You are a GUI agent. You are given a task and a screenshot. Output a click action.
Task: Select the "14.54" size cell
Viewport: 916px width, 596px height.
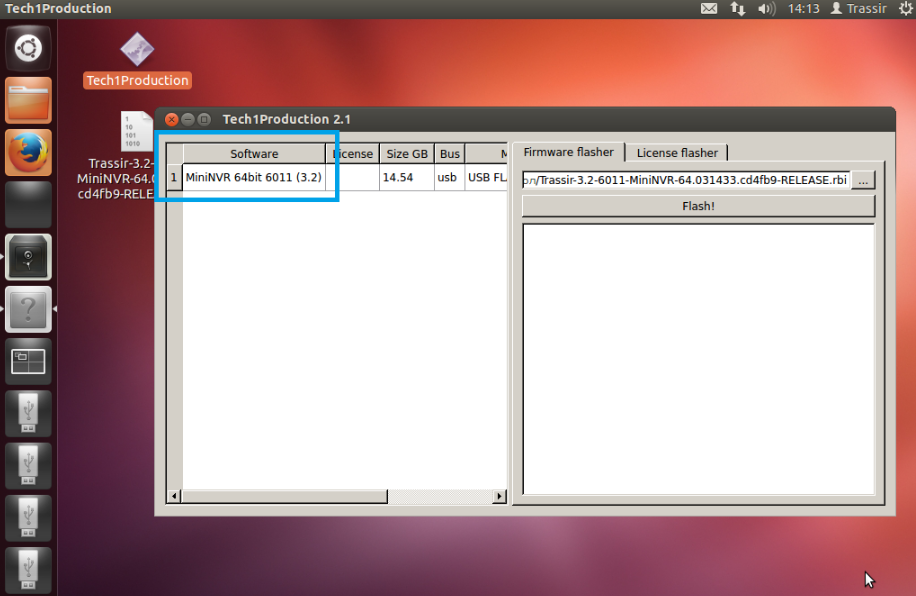point(407,177)
